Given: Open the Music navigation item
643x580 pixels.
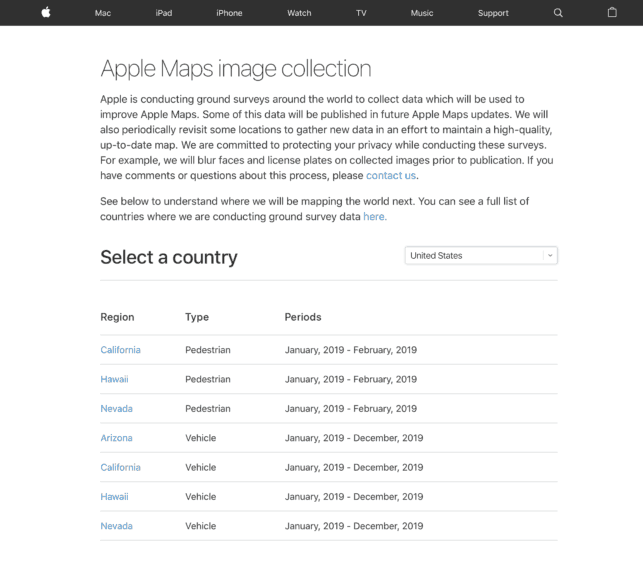Looking at the screenshot, I should [422, 13].
